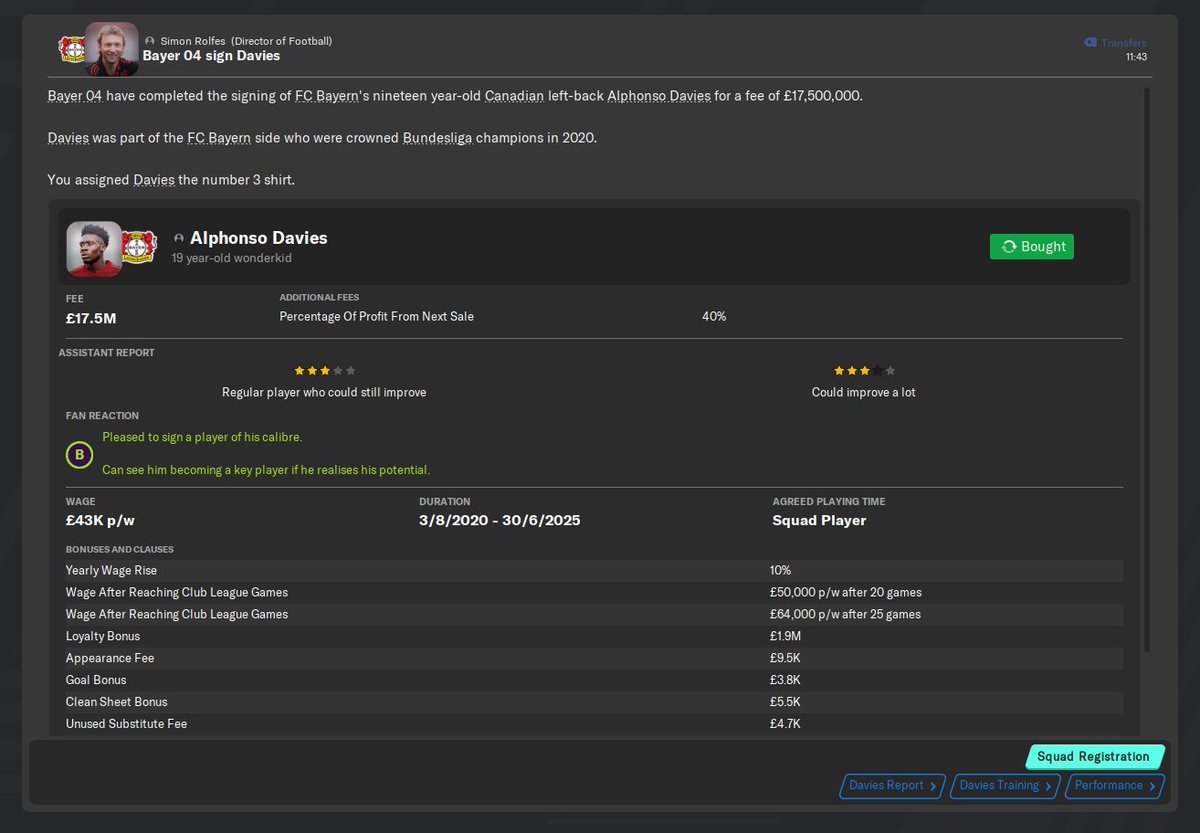
Task: Click the current ability star rating
Action: tap(324, 370)
